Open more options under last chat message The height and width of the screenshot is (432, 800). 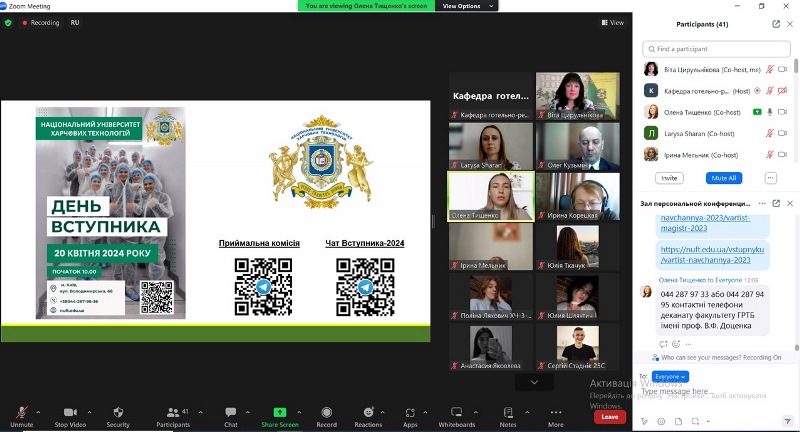tap(688, 344)
